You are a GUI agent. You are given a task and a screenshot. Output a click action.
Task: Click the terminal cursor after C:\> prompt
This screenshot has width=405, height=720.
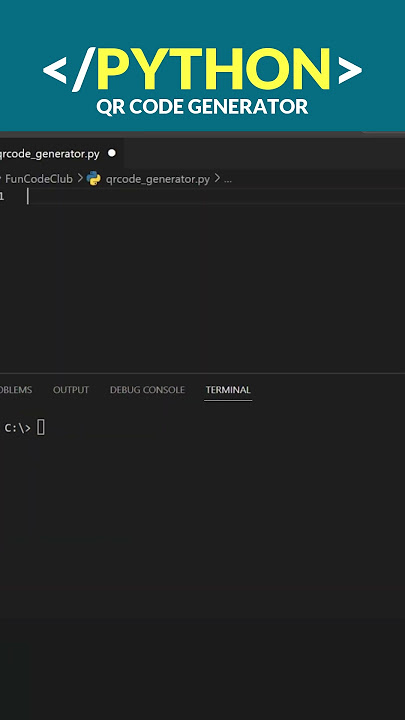(x=41, y=428)
